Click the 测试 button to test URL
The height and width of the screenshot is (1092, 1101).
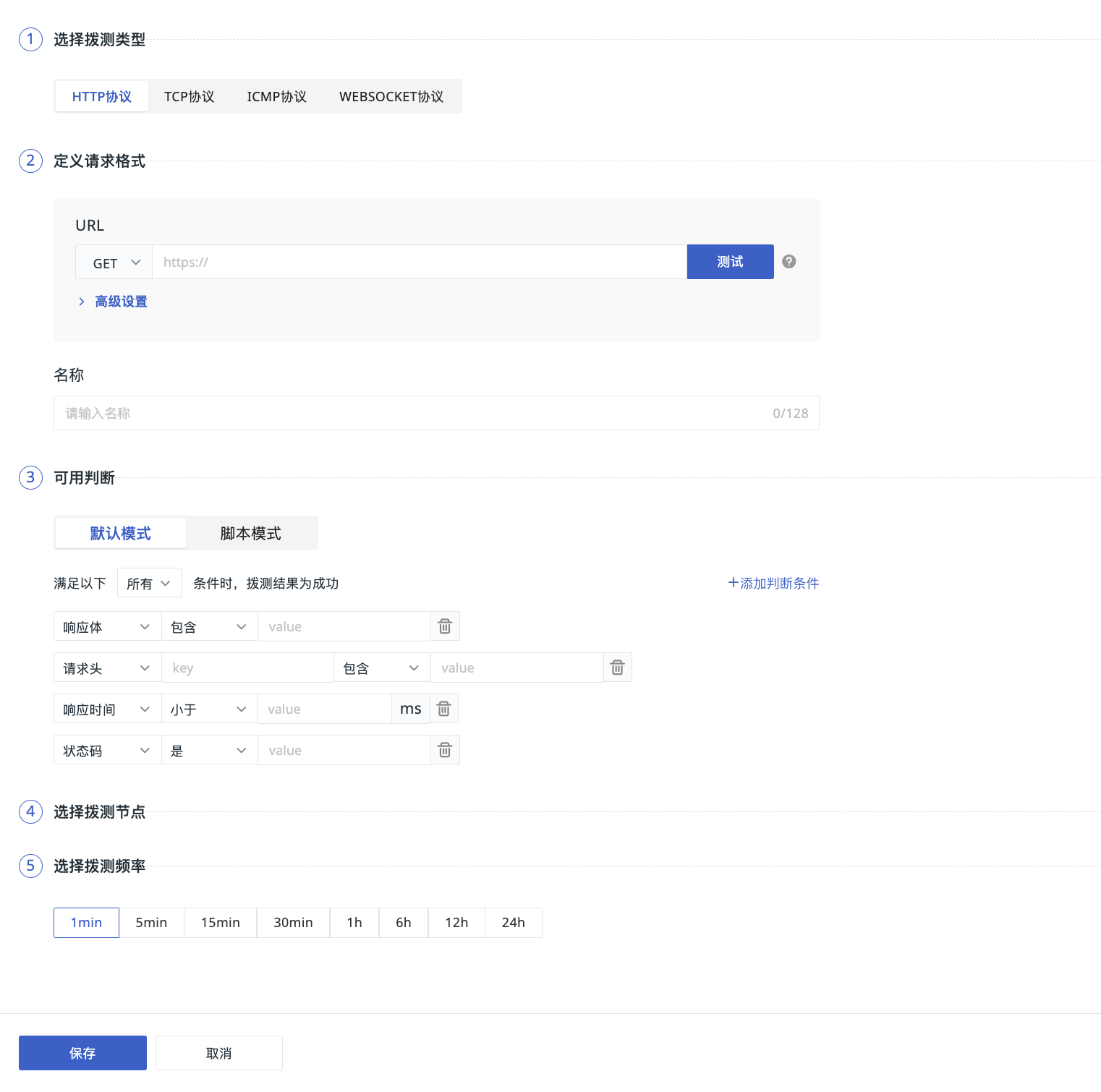pyautogui.click(x=729, y=262)
